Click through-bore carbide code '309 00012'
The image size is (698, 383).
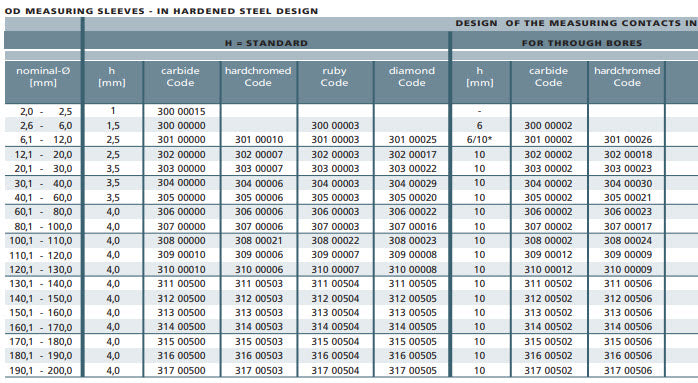click(548, 255)
